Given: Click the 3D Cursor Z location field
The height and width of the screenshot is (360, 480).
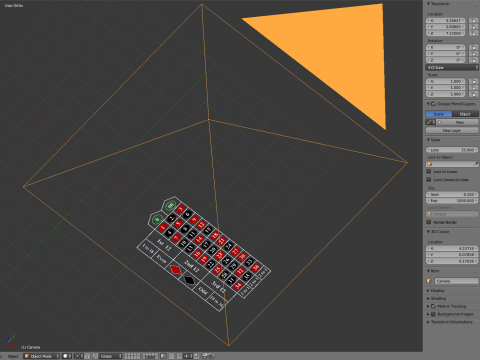Looking at the screenshot, I should 452,261.
